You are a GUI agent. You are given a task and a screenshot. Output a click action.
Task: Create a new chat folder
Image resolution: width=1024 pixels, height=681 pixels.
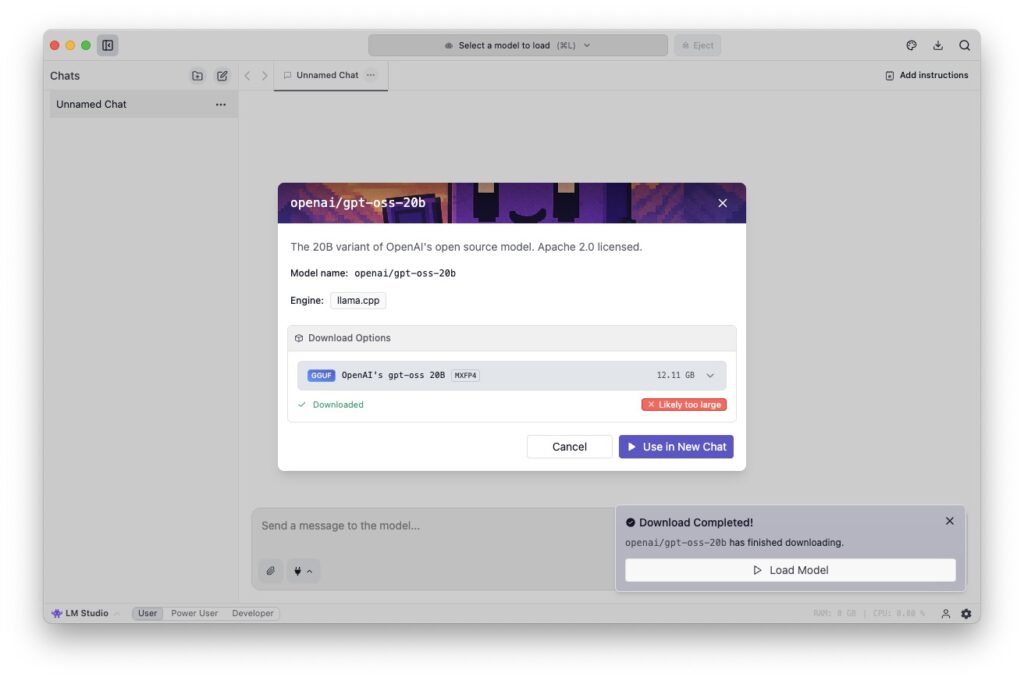pyautogui.click(x=197, y=76)
